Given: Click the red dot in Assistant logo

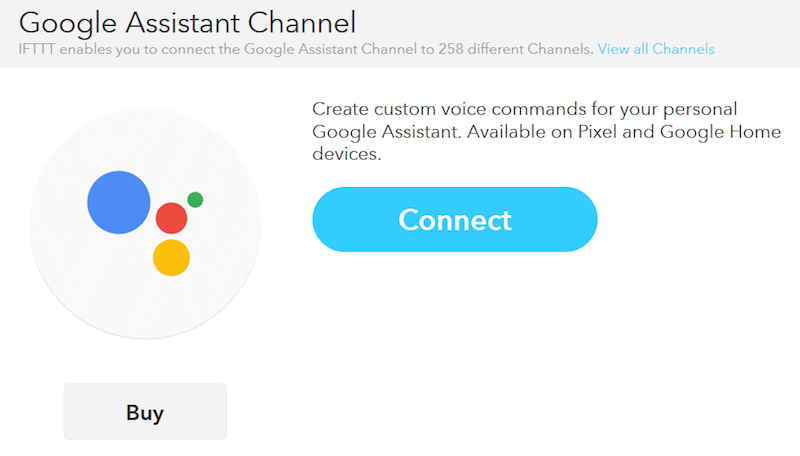Looking at the screenshot, I should tap(172, 217).
